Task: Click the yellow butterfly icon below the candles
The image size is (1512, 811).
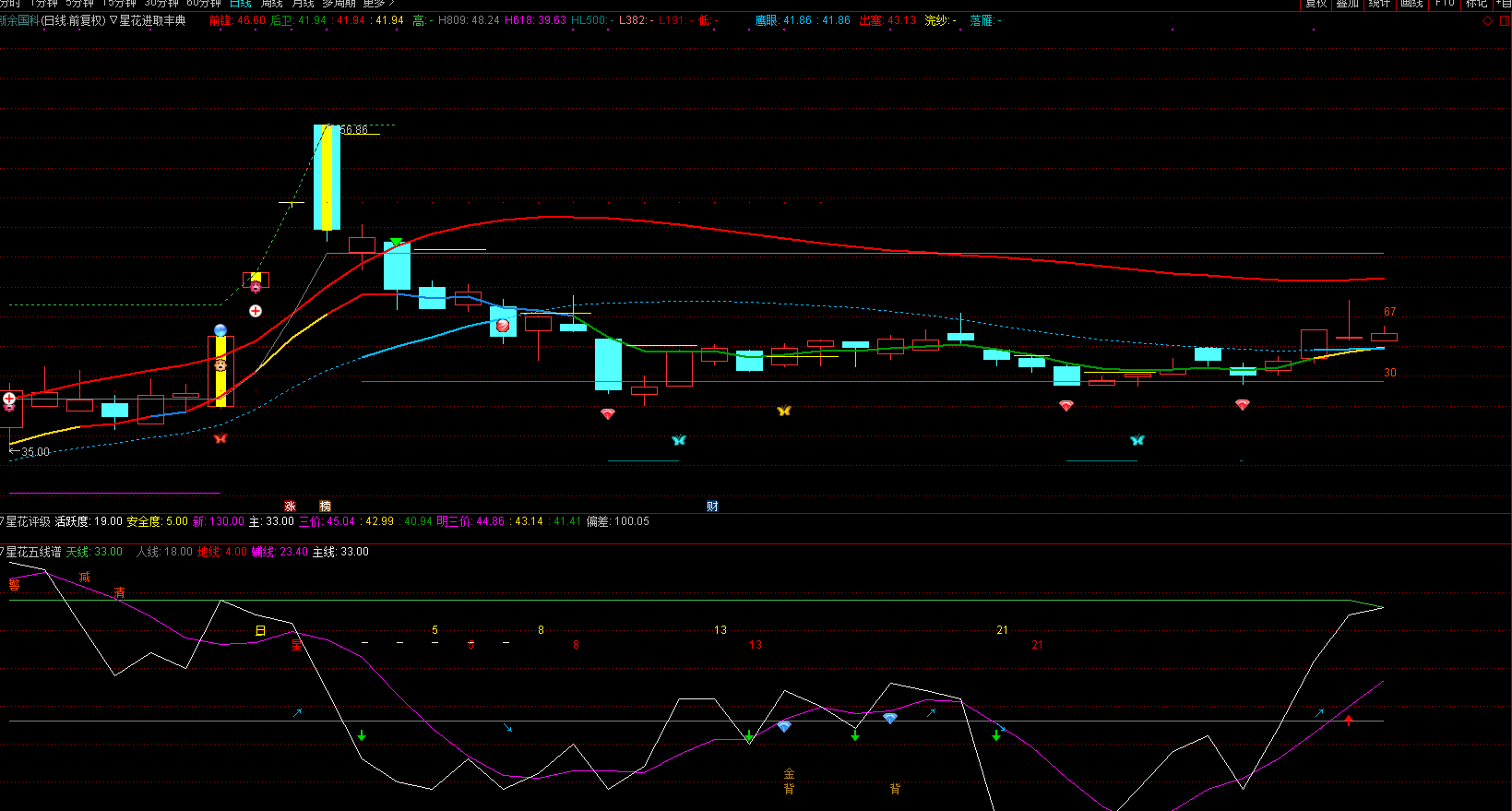Action: 784,411
